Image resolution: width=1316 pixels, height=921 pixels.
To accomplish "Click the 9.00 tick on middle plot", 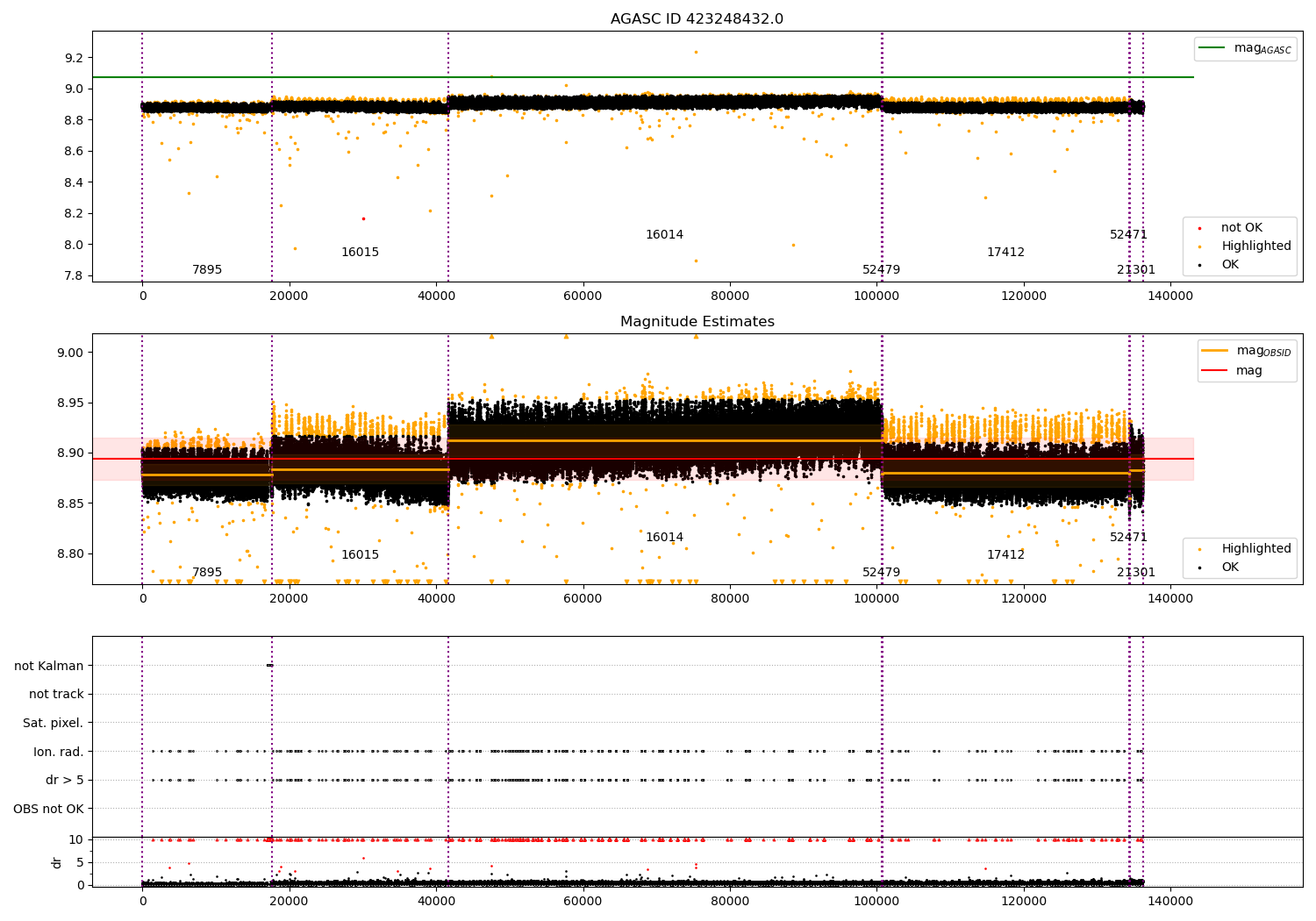I will (70, 353).
